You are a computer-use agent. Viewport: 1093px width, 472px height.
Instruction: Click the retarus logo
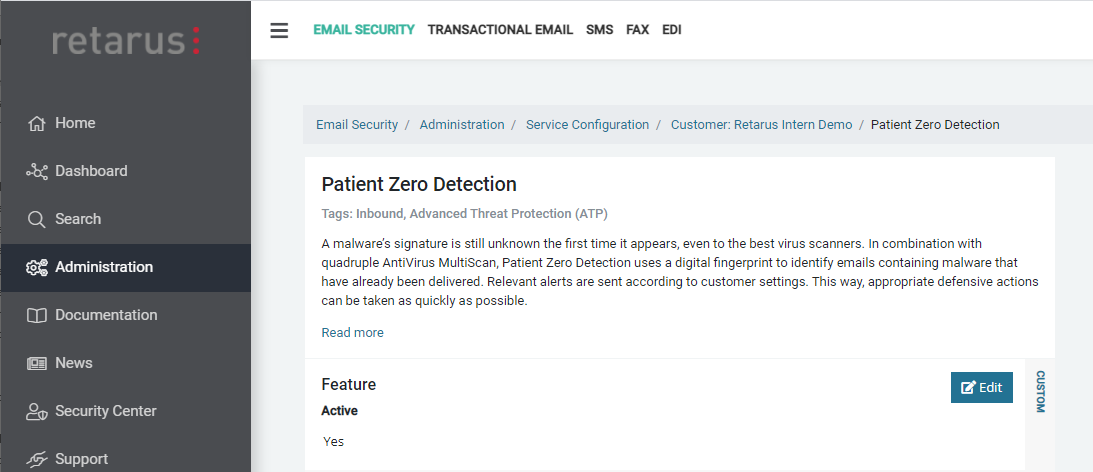point(126,41)
